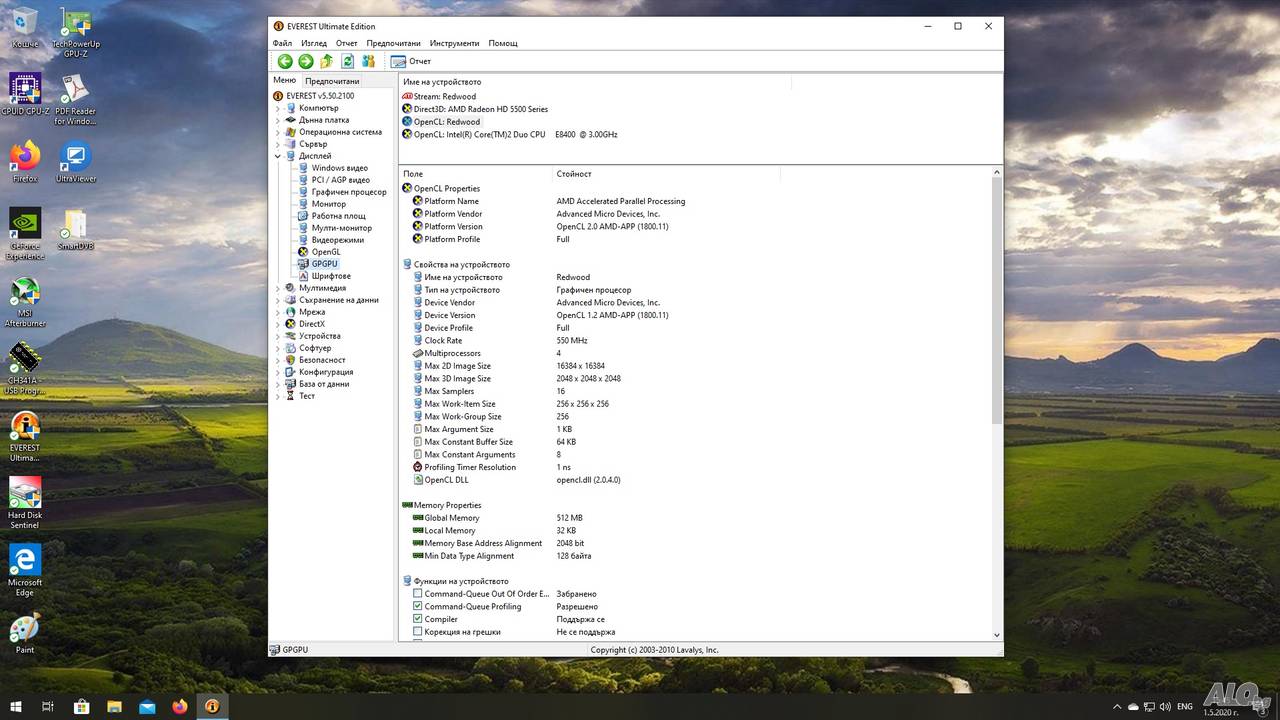Expand the Съхранение на данни node
Screen dimensions: 1280x720
[278, 300]
